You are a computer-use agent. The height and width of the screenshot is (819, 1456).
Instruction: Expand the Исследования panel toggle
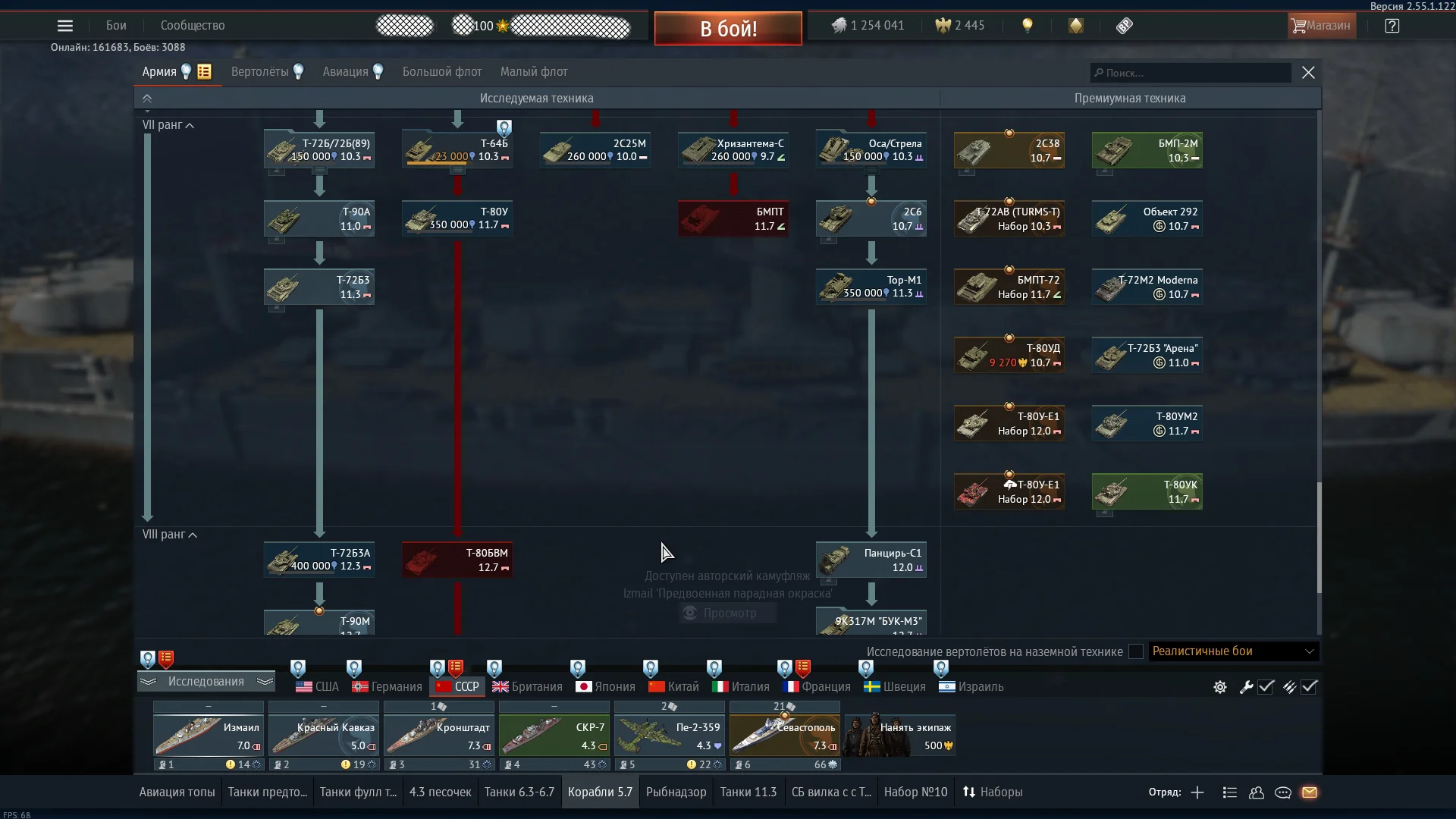click(x=206, y=682)
